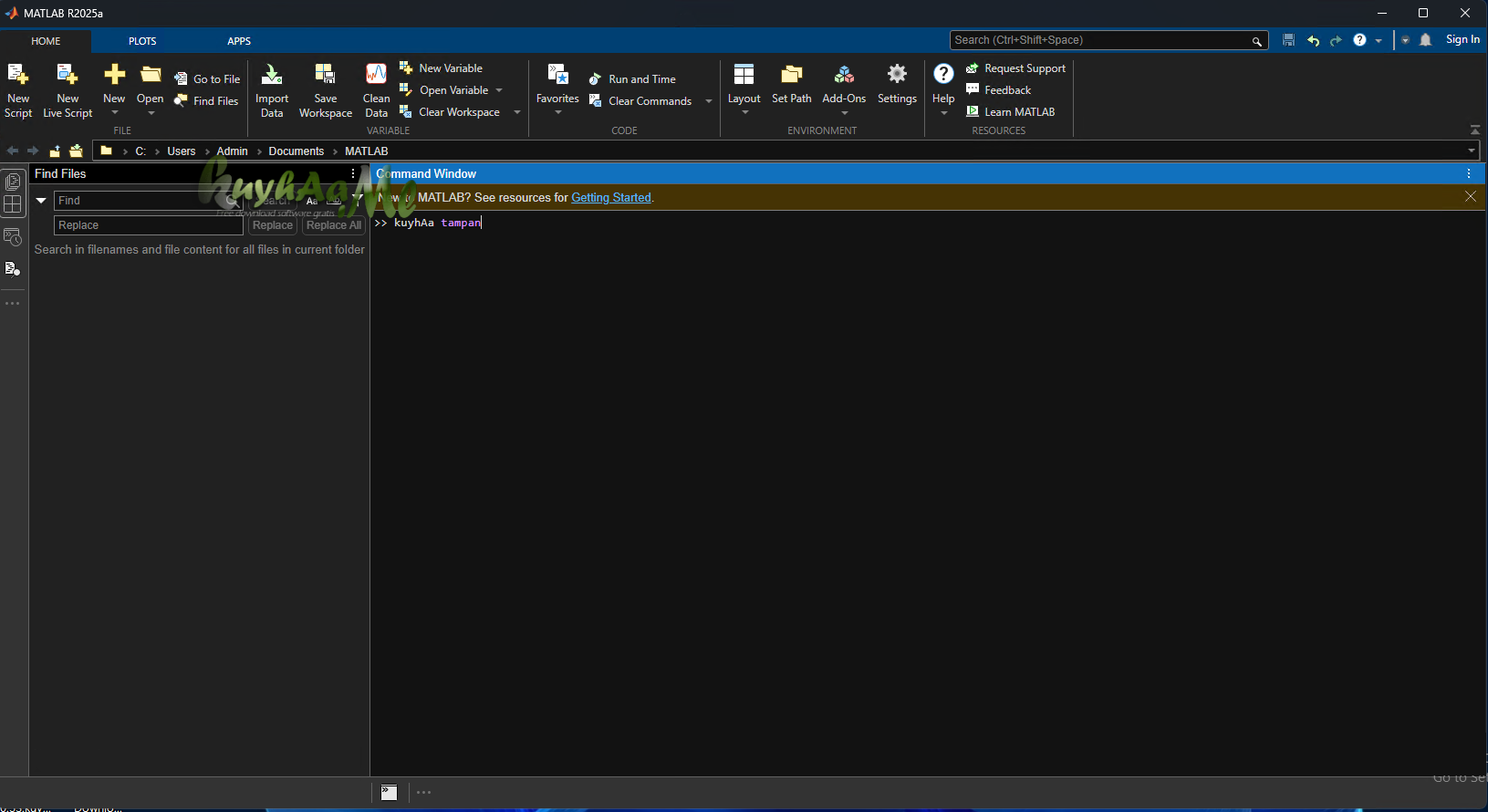The width and height of the screenshot is (1488, 812).
Task: Create a New Live Script
Action: [68, 90]
